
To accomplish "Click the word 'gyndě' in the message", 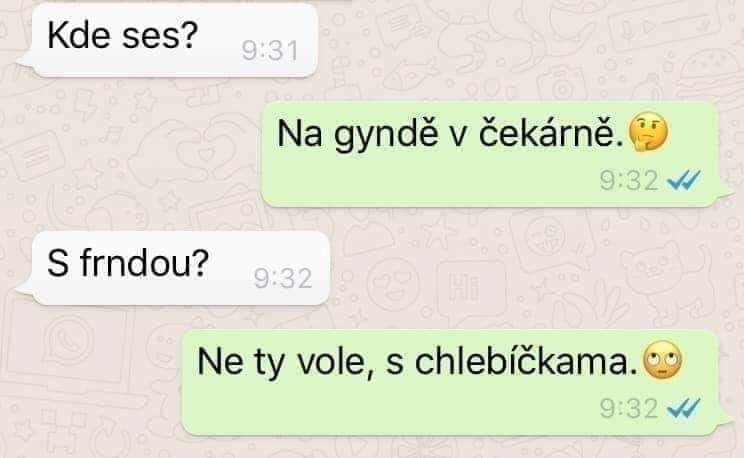I will tap(386, 135).
